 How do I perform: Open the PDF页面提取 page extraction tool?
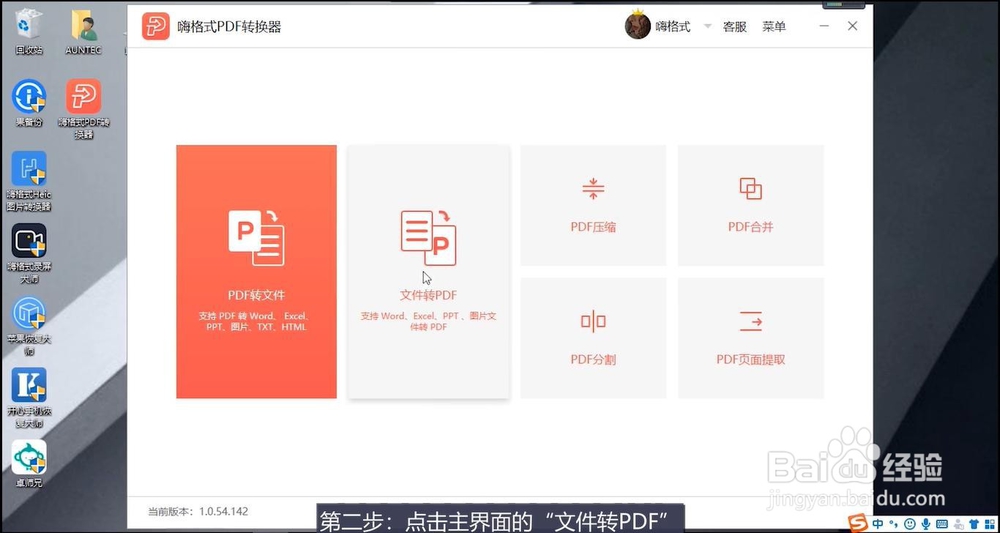click(751, 338)
